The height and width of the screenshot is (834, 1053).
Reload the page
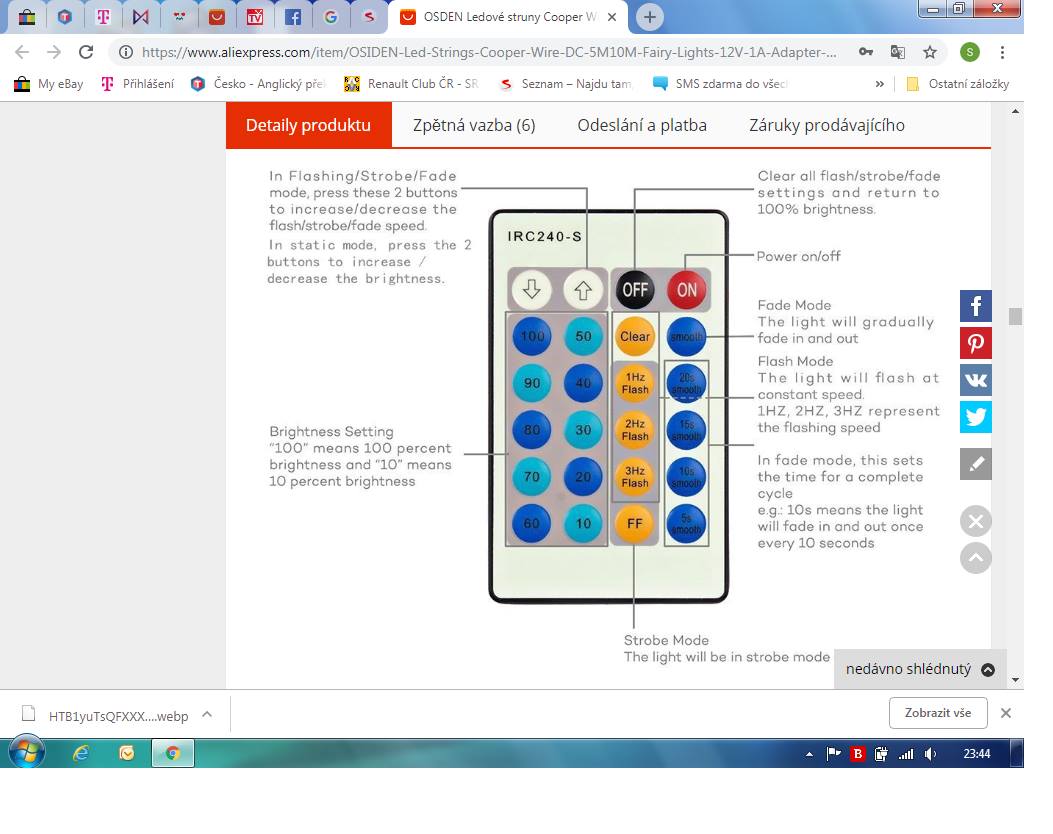point(86,52)
